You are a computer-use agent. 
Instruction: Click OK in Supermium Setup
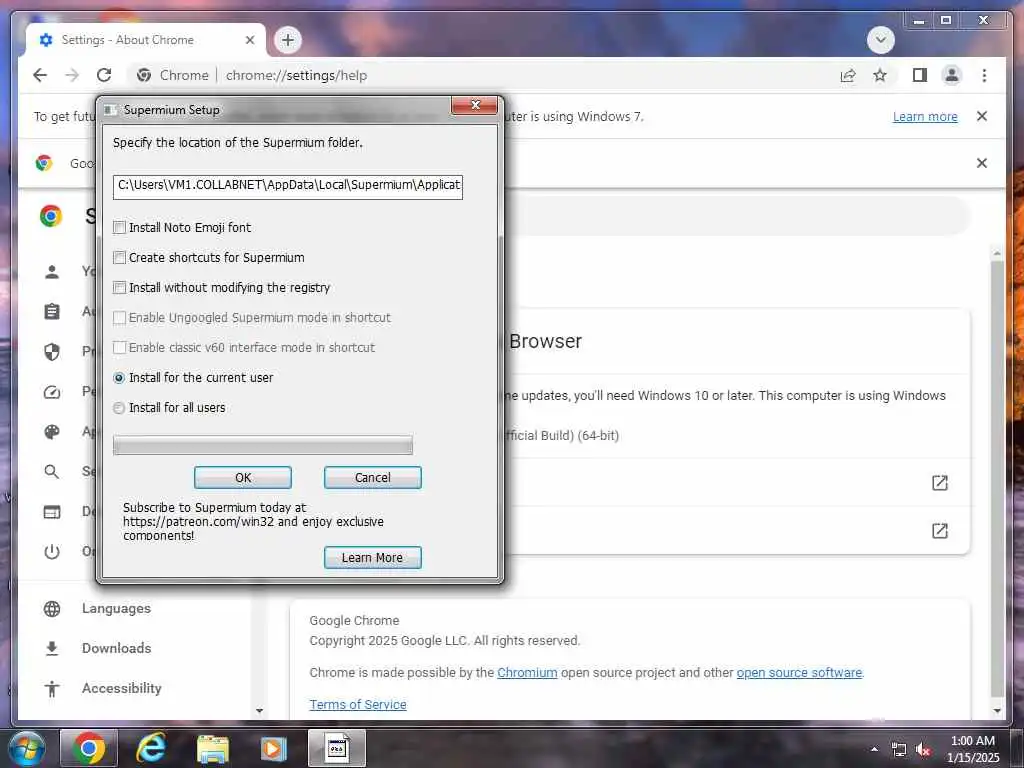pyautogui.click(x=243, y=477)
